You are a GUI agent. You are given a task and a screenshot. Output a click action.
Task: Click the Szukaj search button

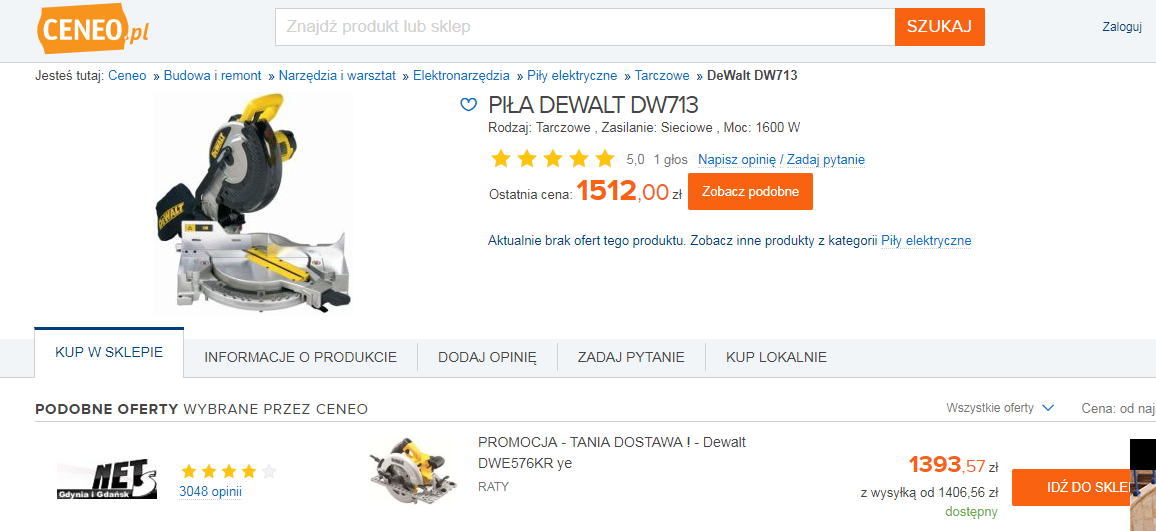coord(940,27)
